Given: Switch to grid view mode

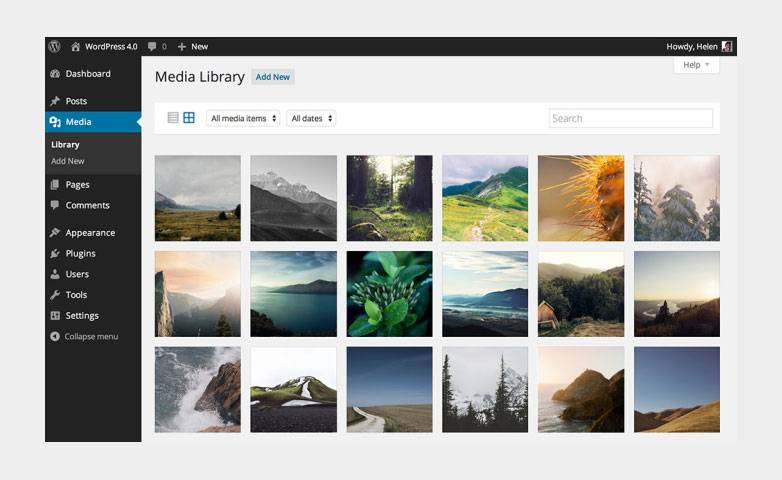Looking at the screenshot, I should pos(189,118).
